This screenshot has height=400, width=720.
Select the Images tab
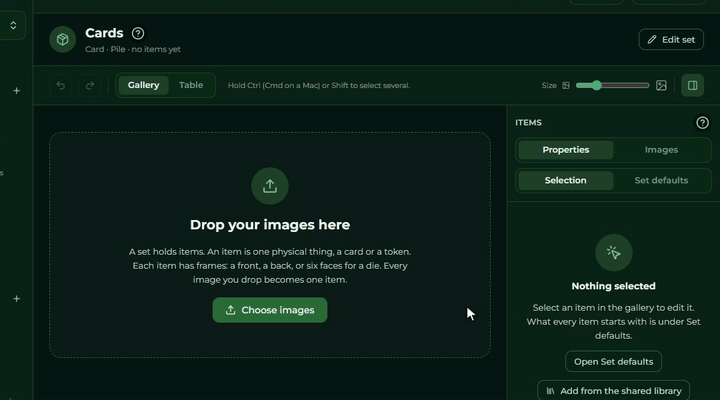click(x=661, y=150)
